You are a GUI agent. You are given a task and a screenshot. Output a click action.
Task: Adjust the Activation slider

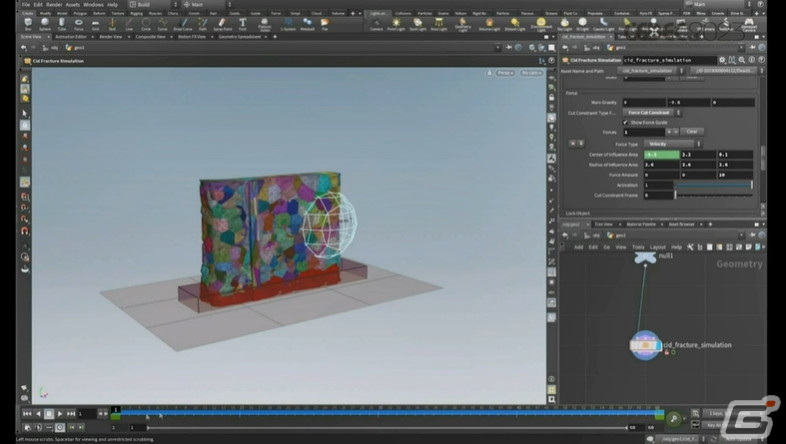click(714, 185)
